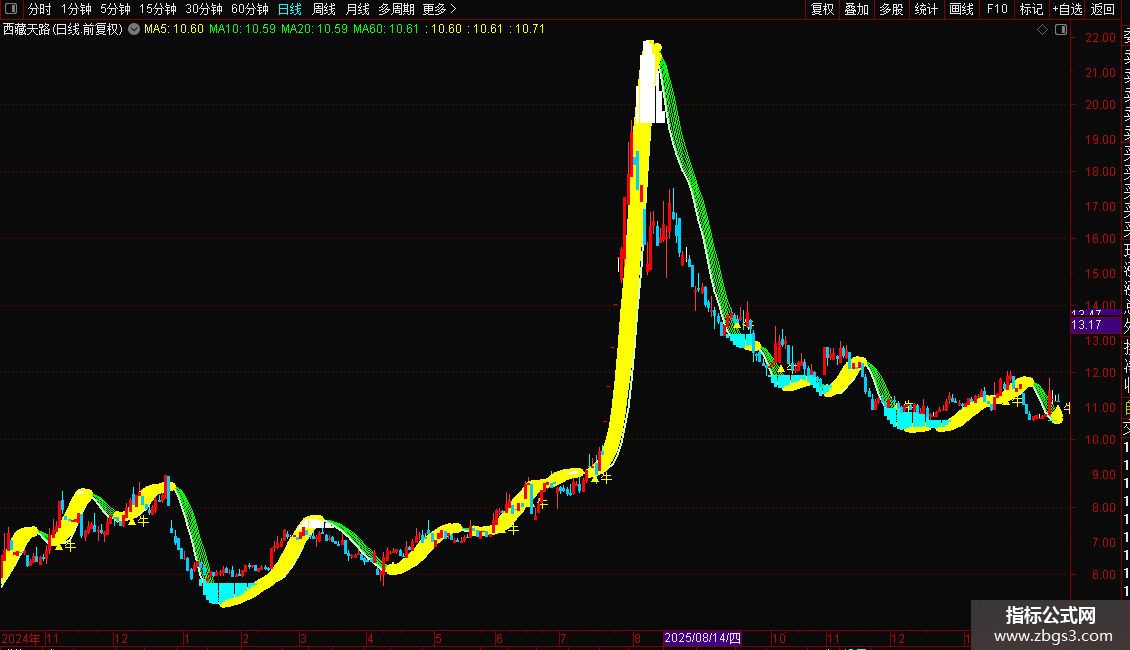
Task: Open the F10 company info page
Action: tap(997, 9)
